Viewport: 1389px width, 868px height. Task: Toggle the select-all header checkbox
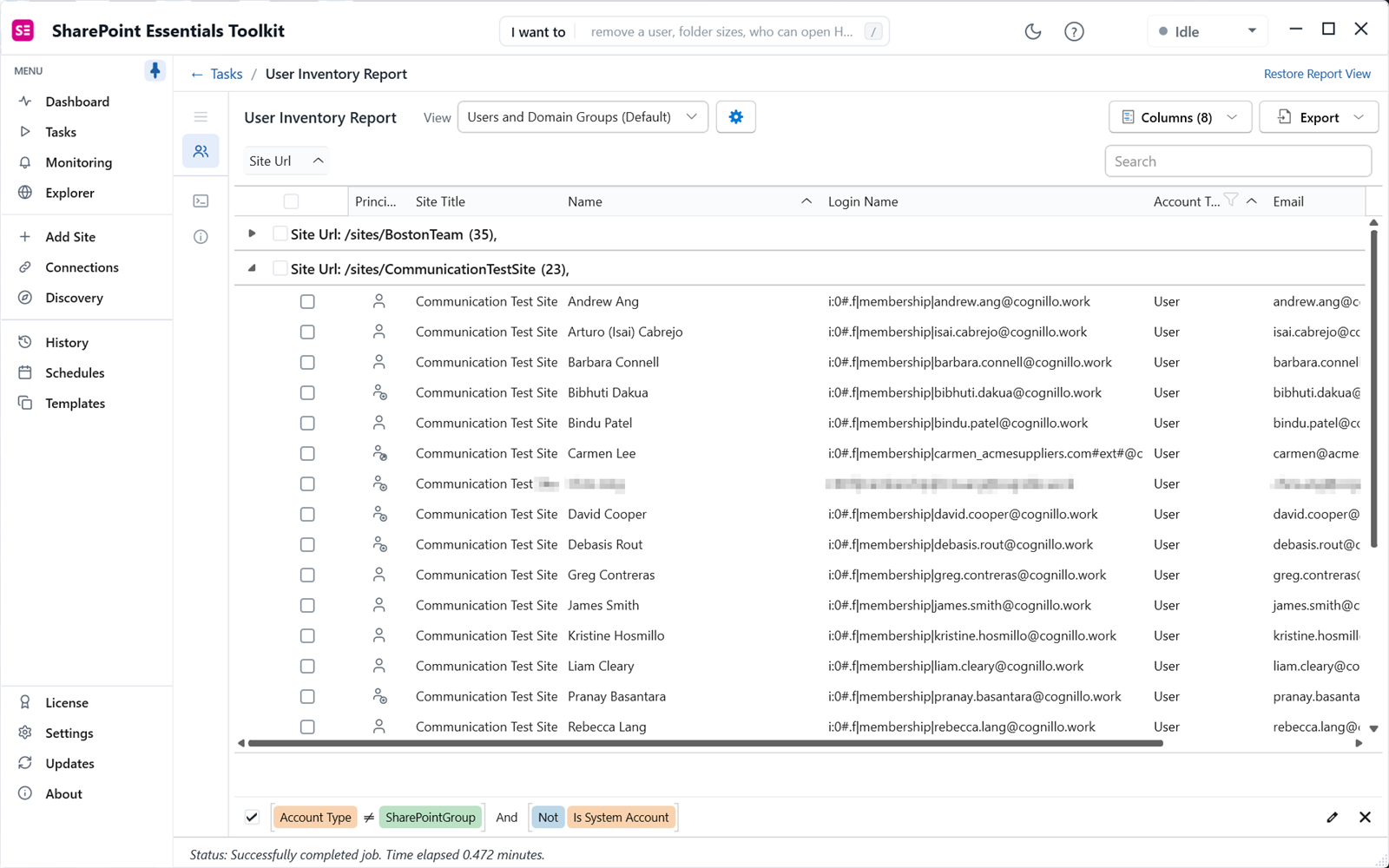pos(291,202)
